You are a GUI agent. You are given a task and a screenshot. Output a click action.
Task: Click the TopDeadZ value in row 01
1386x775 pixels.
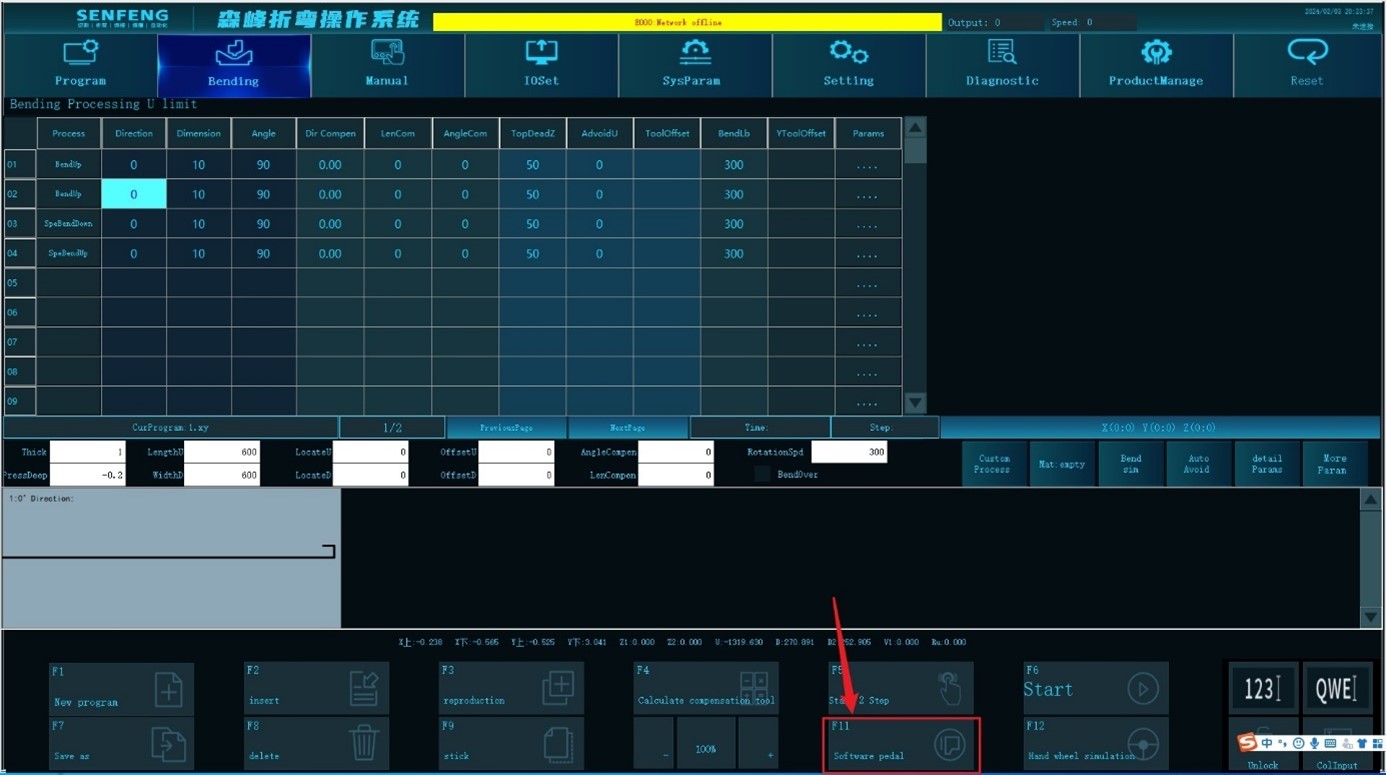[x=533, y=165]
